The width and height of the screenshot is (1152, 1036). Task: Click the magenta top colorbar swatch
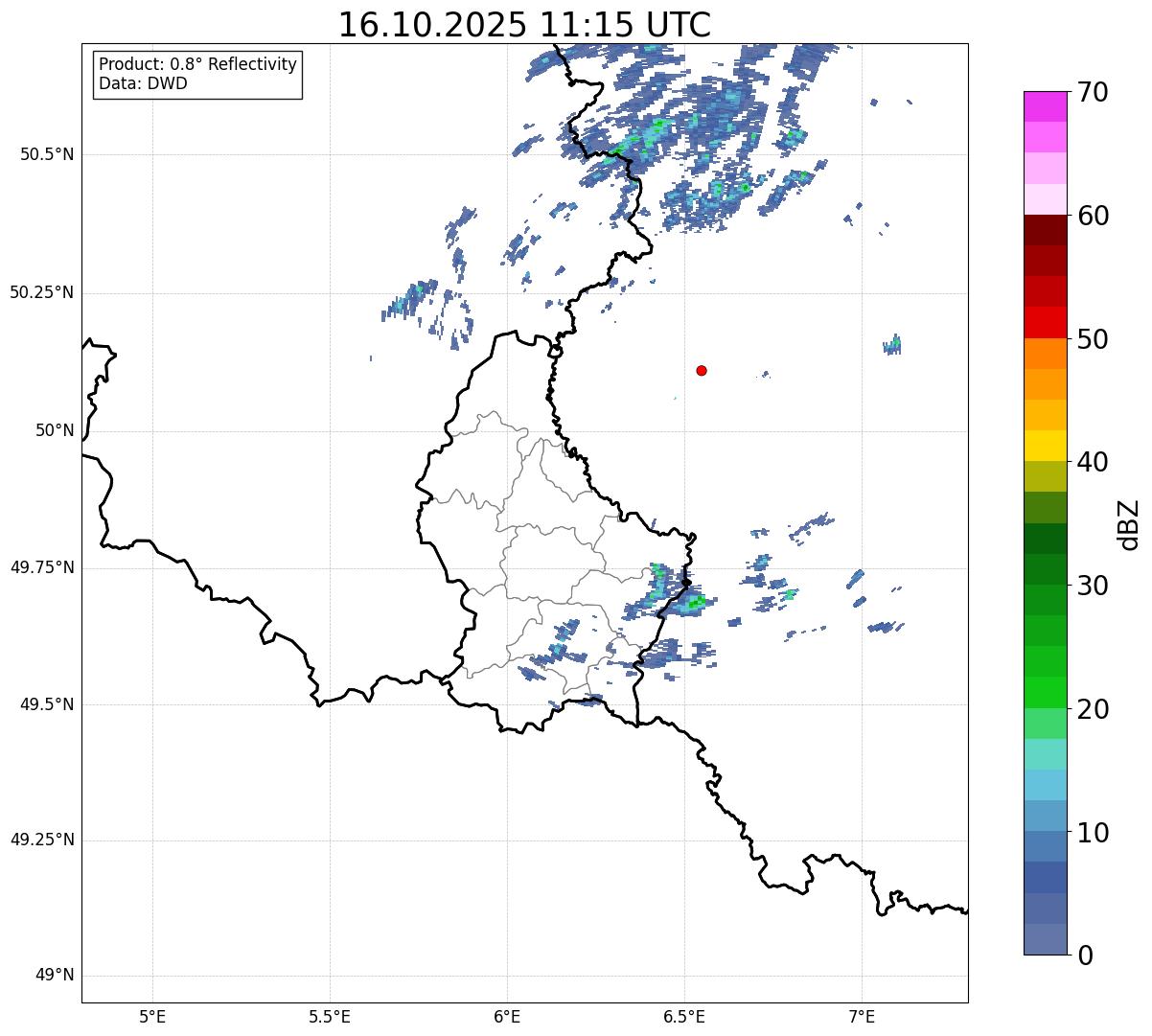(1046, 106)
